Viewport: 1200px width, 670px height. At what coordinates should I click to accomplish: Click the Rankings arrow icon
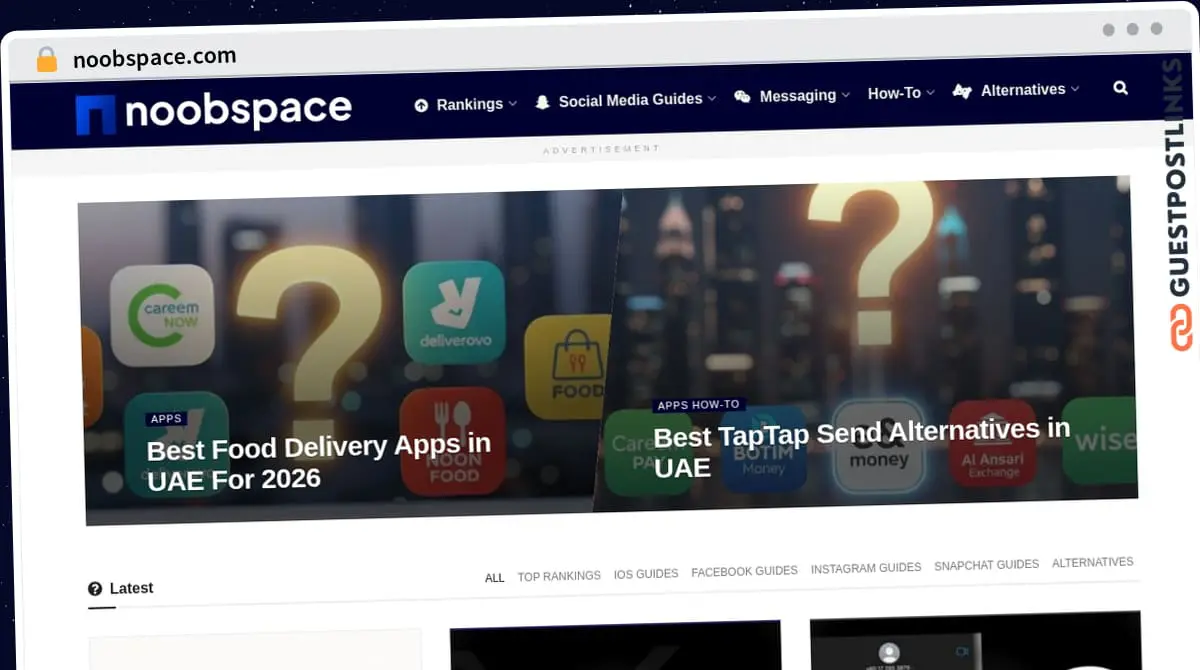tap(421, 105)
